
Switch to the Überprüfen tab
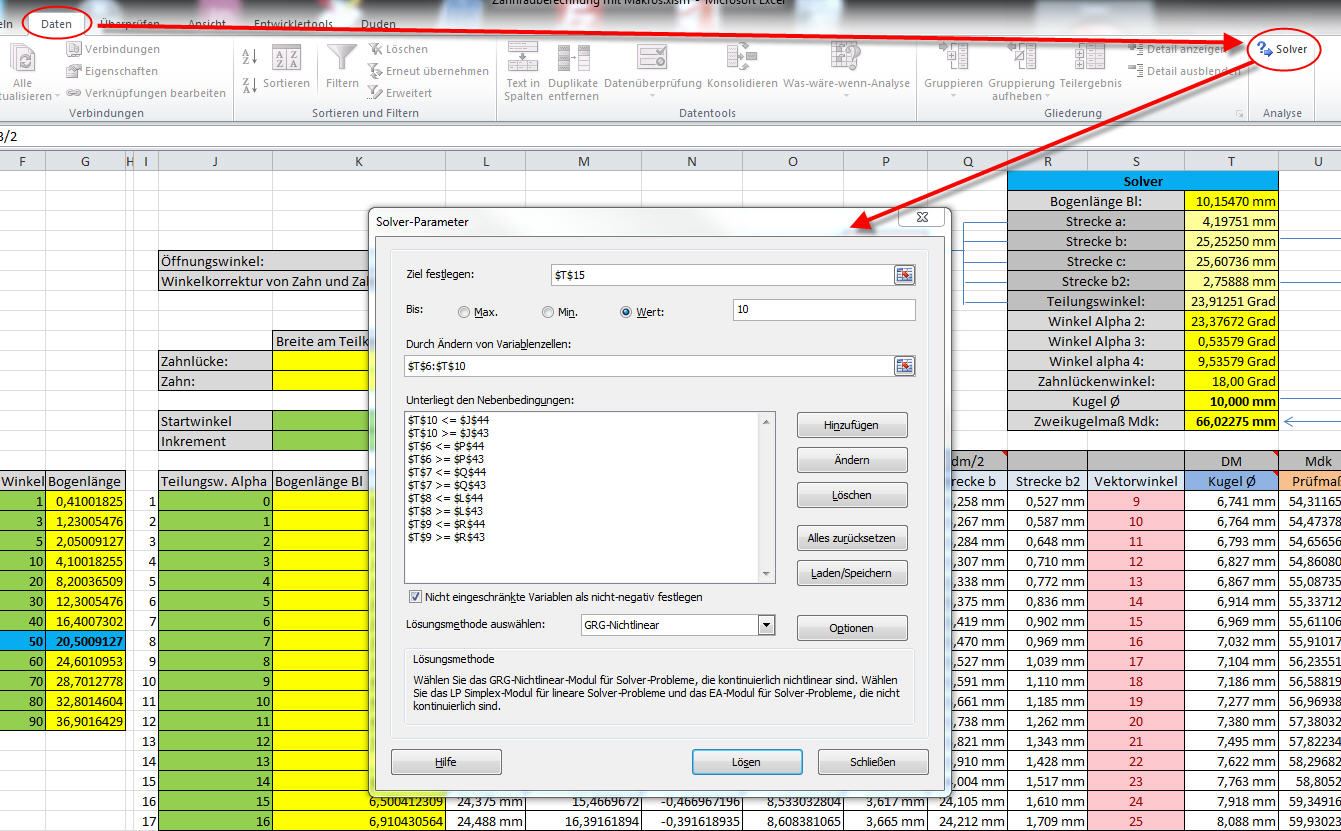(x=129, y=24)
